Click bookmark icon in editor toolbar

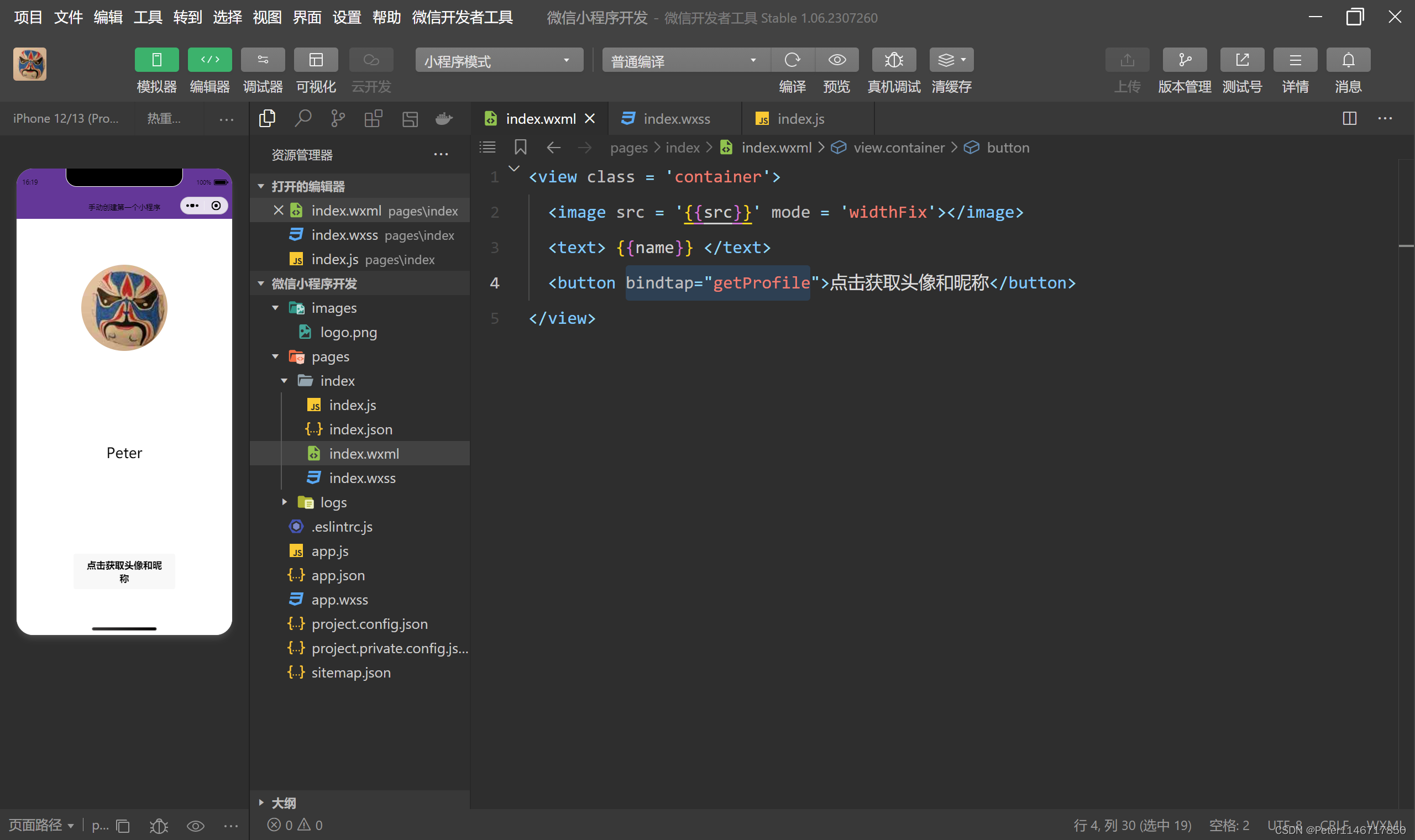(x=520, y=147)
